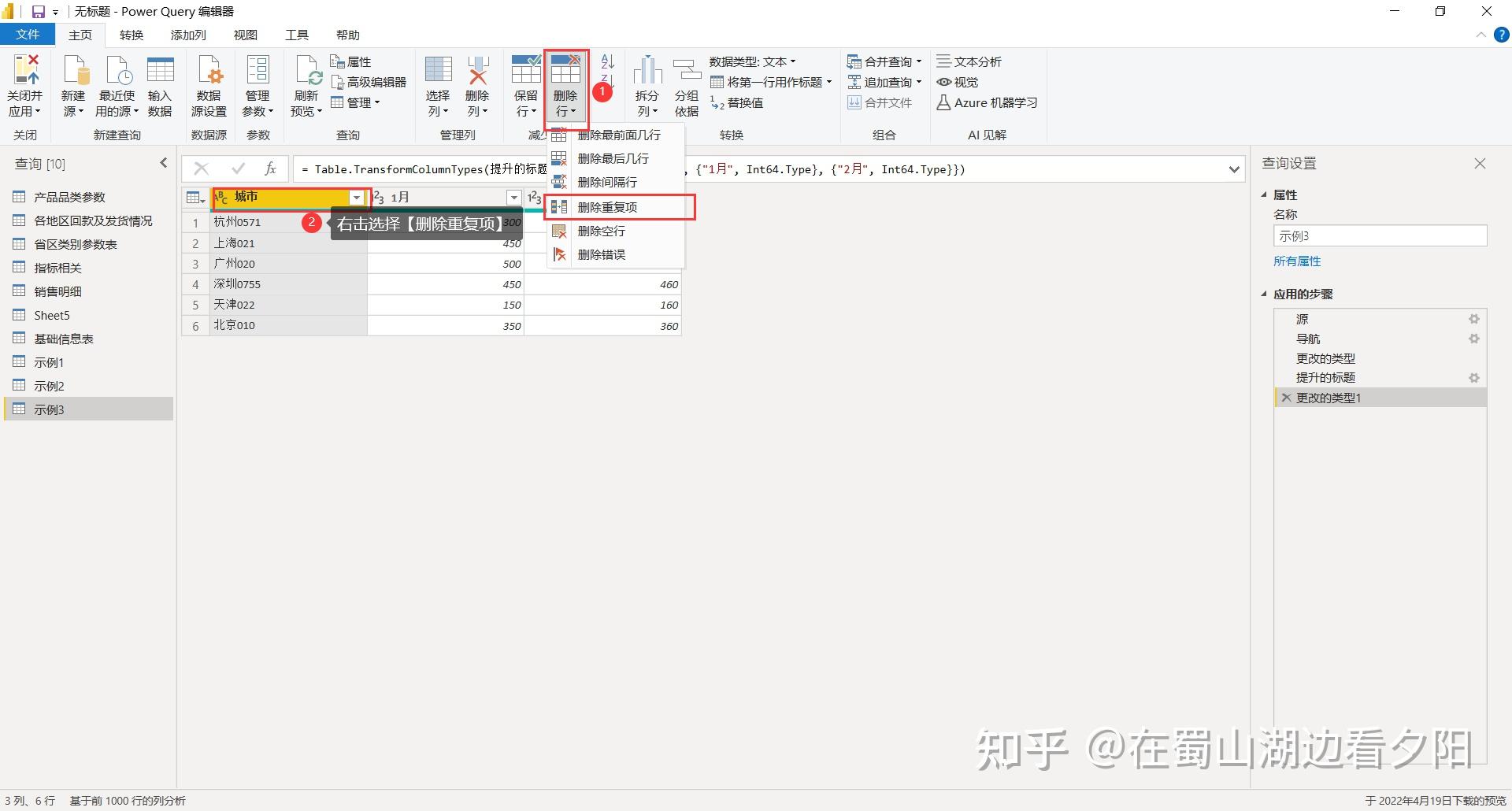The width and height of the screenshot is (1512, 811).
Task: Switch to the 视图 tab
Action: 246,35
